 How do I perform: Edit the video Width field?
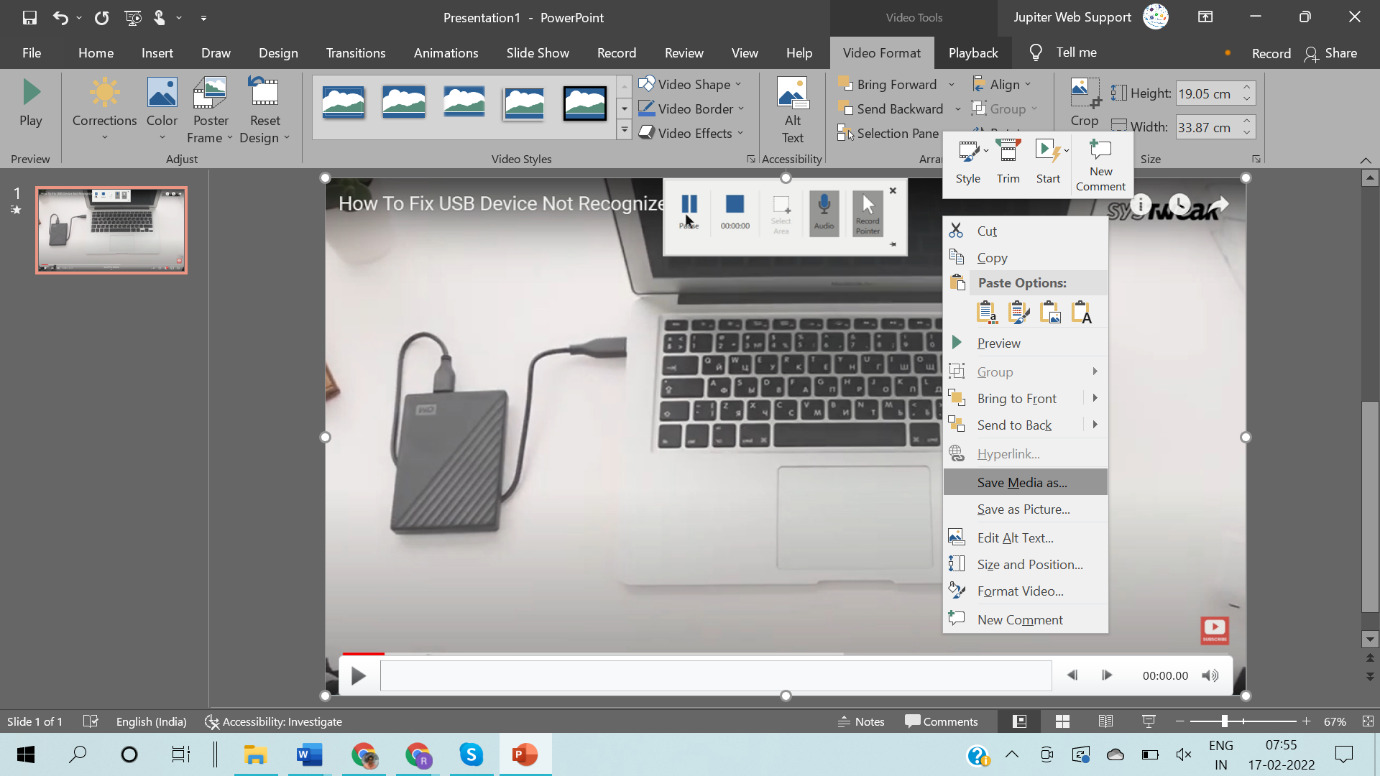(x=1209, y=127)
